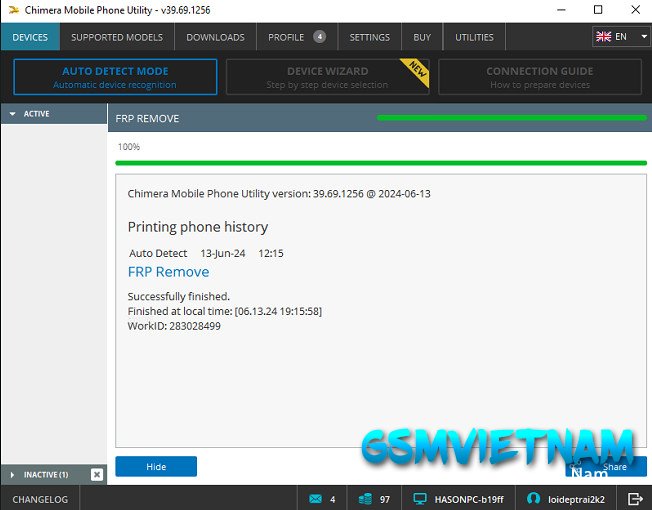Click the credits coins icon
The image size is (652, 510).
[365, 499]
